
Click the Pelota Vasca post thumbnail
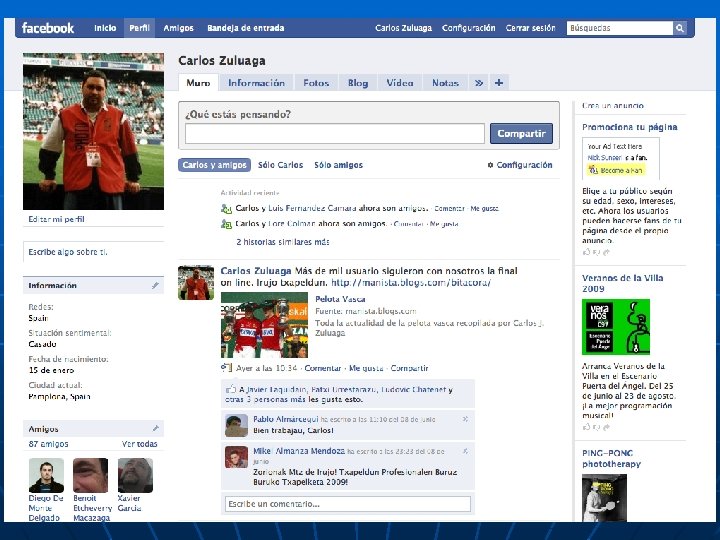point(264,325)
